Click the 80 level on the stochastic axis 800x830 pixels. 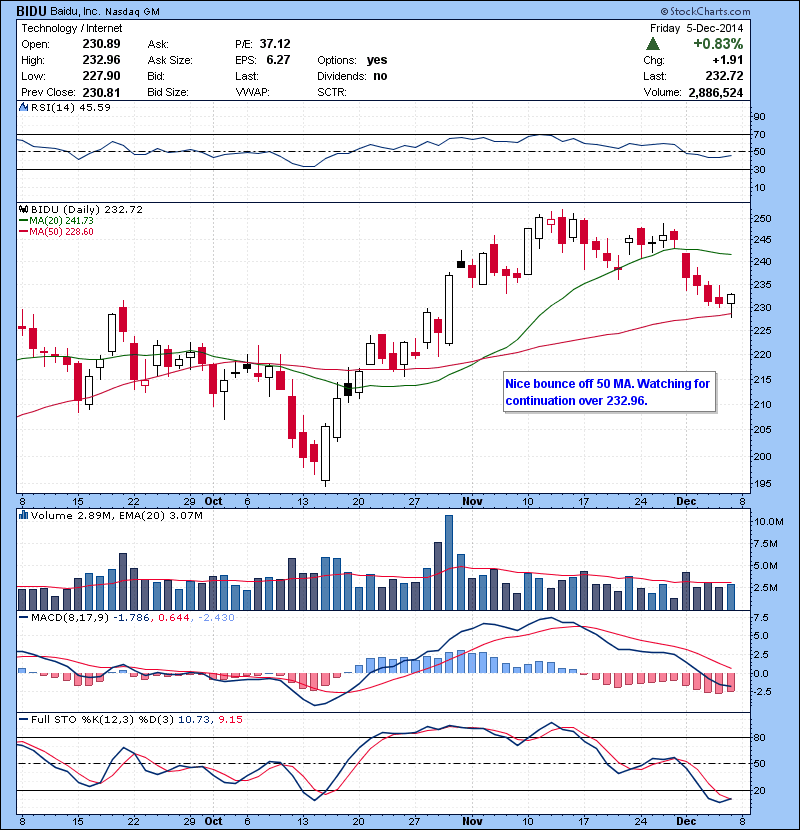[x=760, y=737]
